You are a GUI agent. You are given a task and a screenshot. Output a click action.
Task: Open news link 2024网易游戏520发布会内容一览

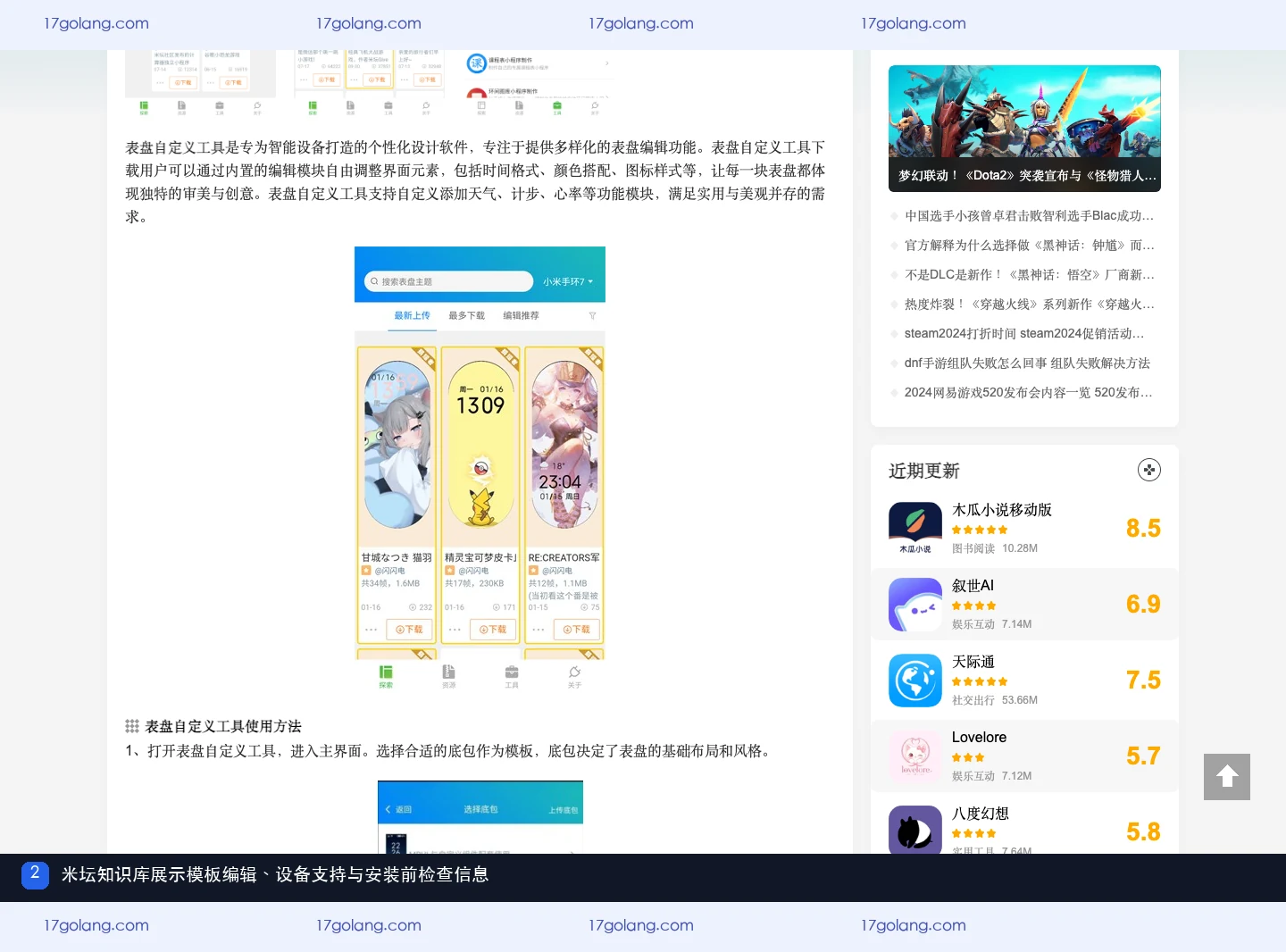click(1029, 393)
